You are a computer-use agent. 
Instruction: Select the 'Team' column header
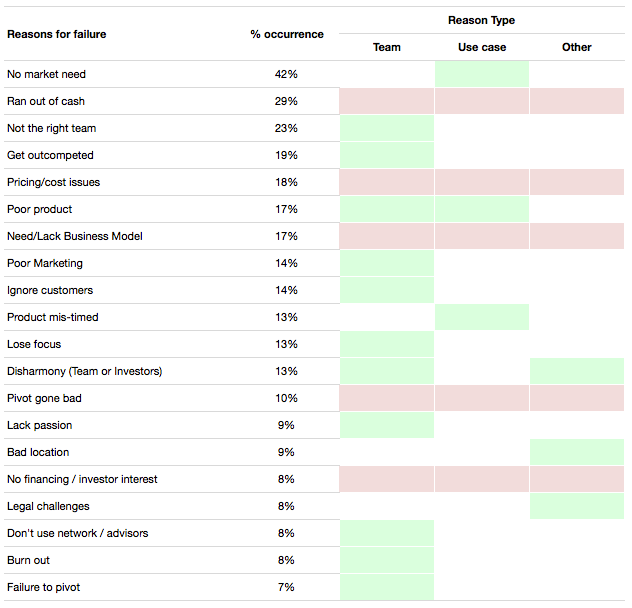[386, 47]
